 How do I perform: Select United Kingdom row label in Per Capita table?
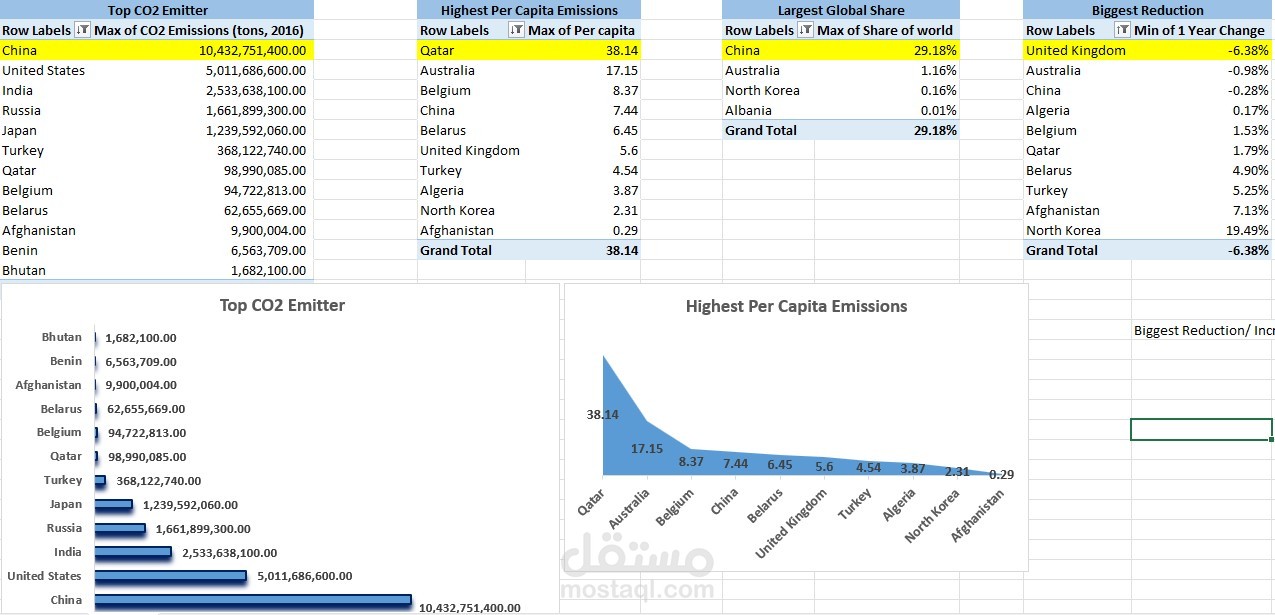[472, 150]
